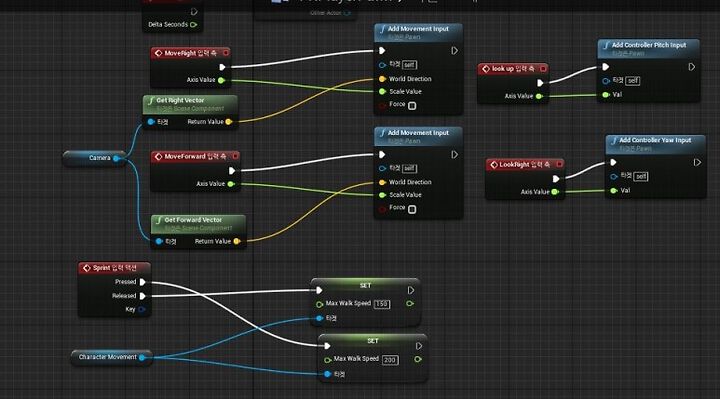Image resolution: width=720 pixels, height=399 pixels.
Task: Toggle Force checkbox on MoveForward's Add Movement Input
Action: tap(412, 209)
